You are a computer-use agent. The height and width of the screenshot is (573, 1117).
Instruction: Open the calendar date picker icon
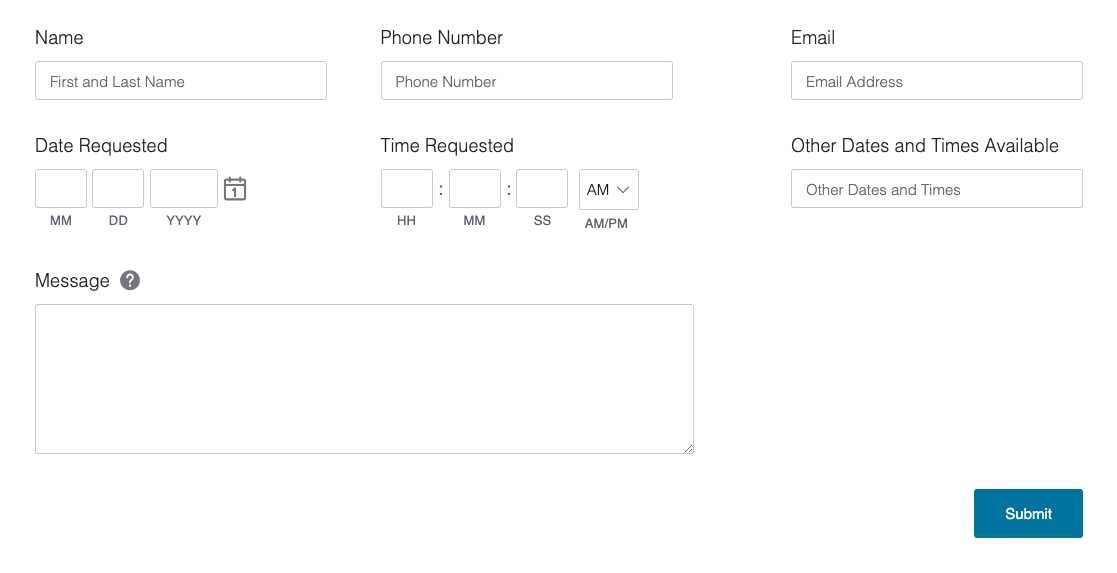[235, 188]
